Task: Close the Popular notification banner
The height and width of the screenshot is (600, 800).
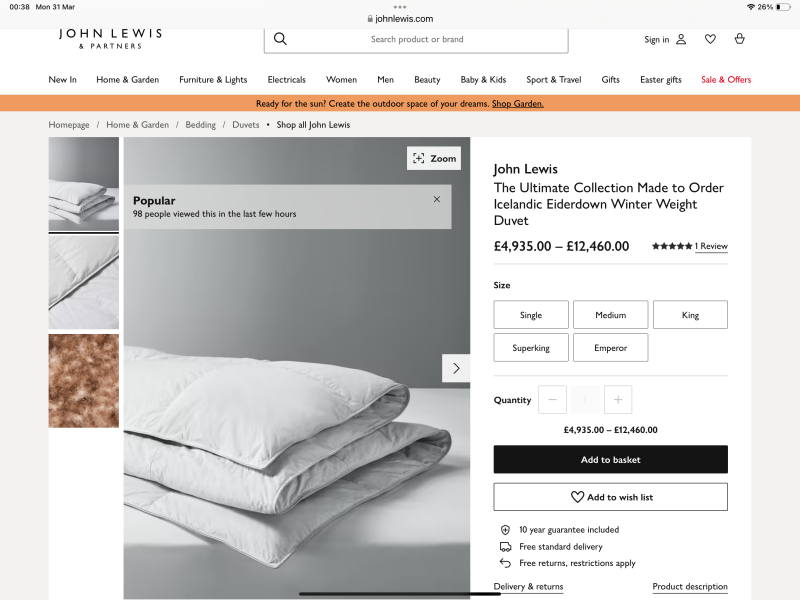Action: [x=437, y=199]
